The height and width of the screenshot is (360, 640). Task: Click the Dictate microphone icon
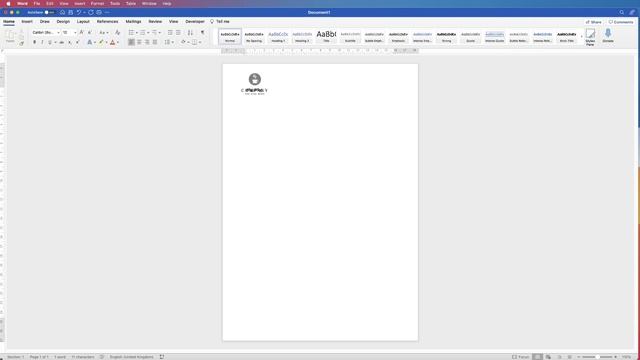[608, 36]
